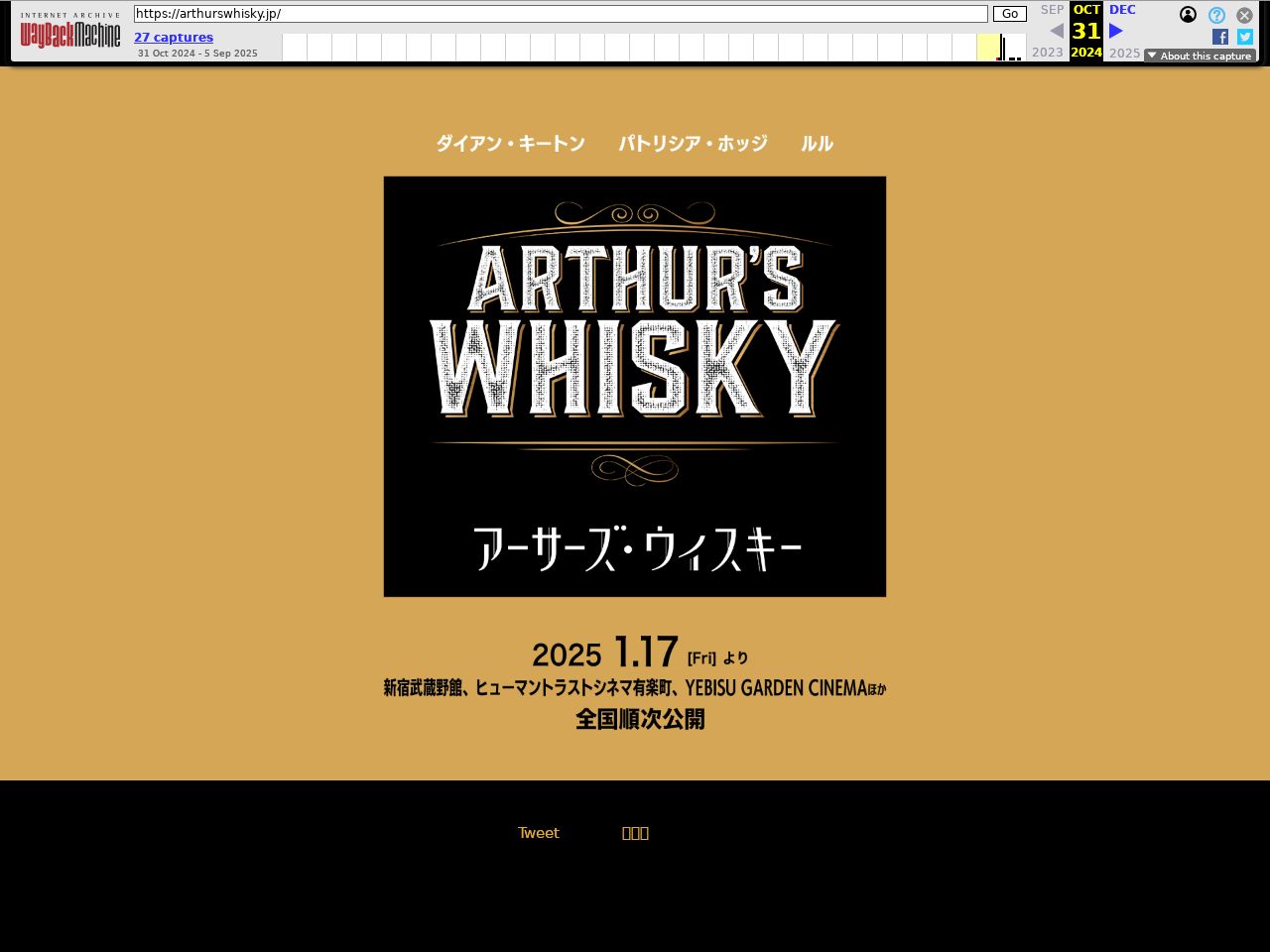Click the Wayback Machine logo

point(70,35)
